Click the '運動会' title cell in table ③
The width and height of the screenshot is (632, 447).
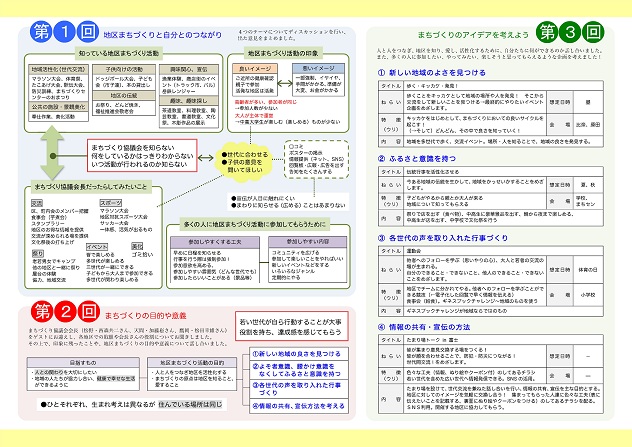pyautogui.click(x=503, y=251)
